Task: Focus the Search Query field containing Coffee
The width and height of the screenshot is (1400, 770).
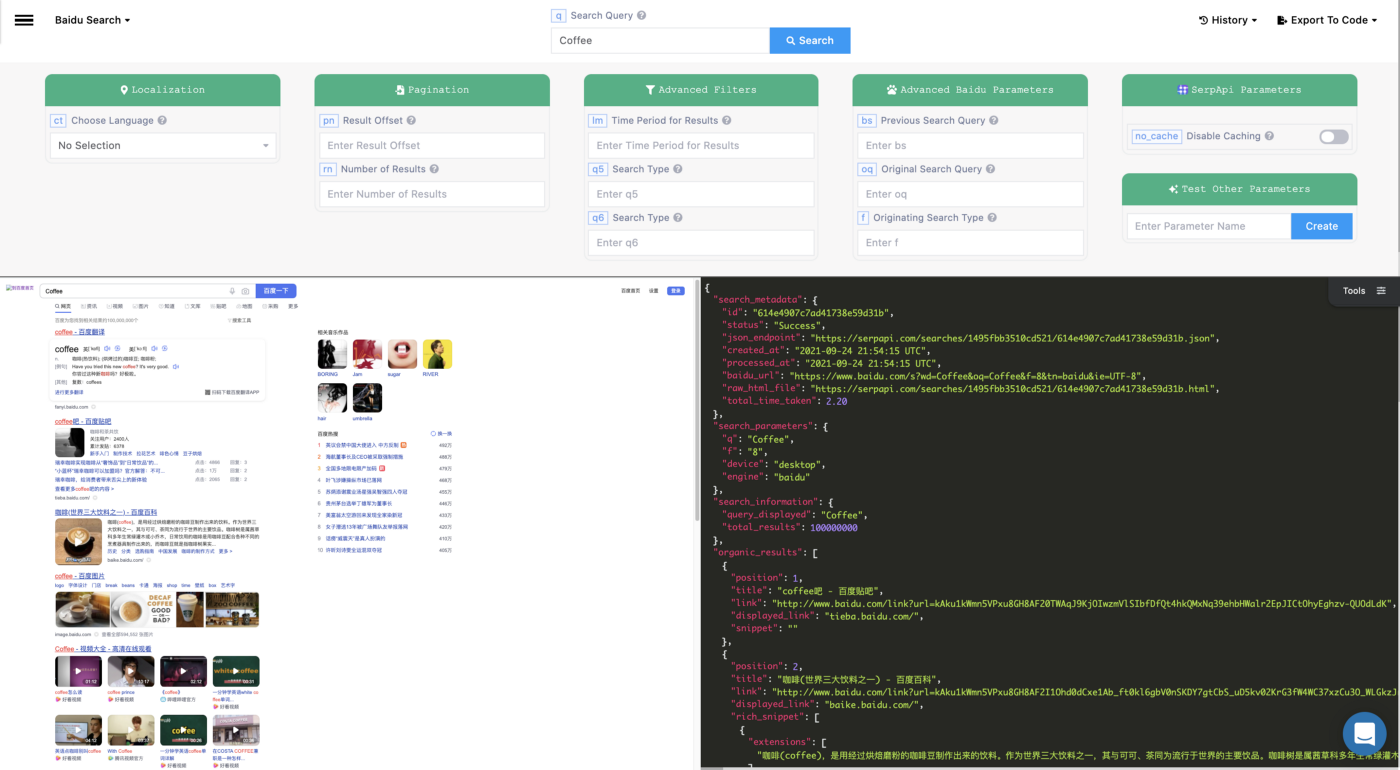Action: click(660, 40)
